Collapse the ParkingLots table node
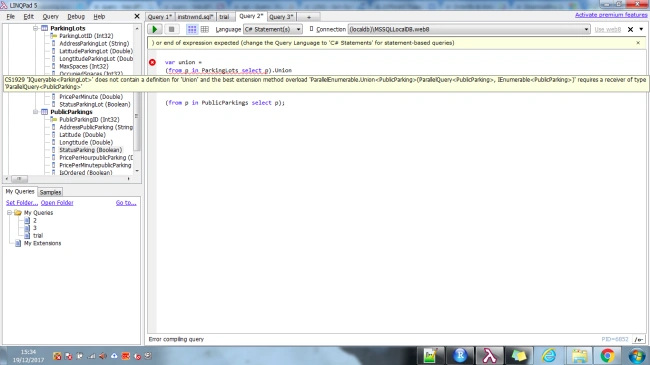650x365 pixels. coord(36,28)
